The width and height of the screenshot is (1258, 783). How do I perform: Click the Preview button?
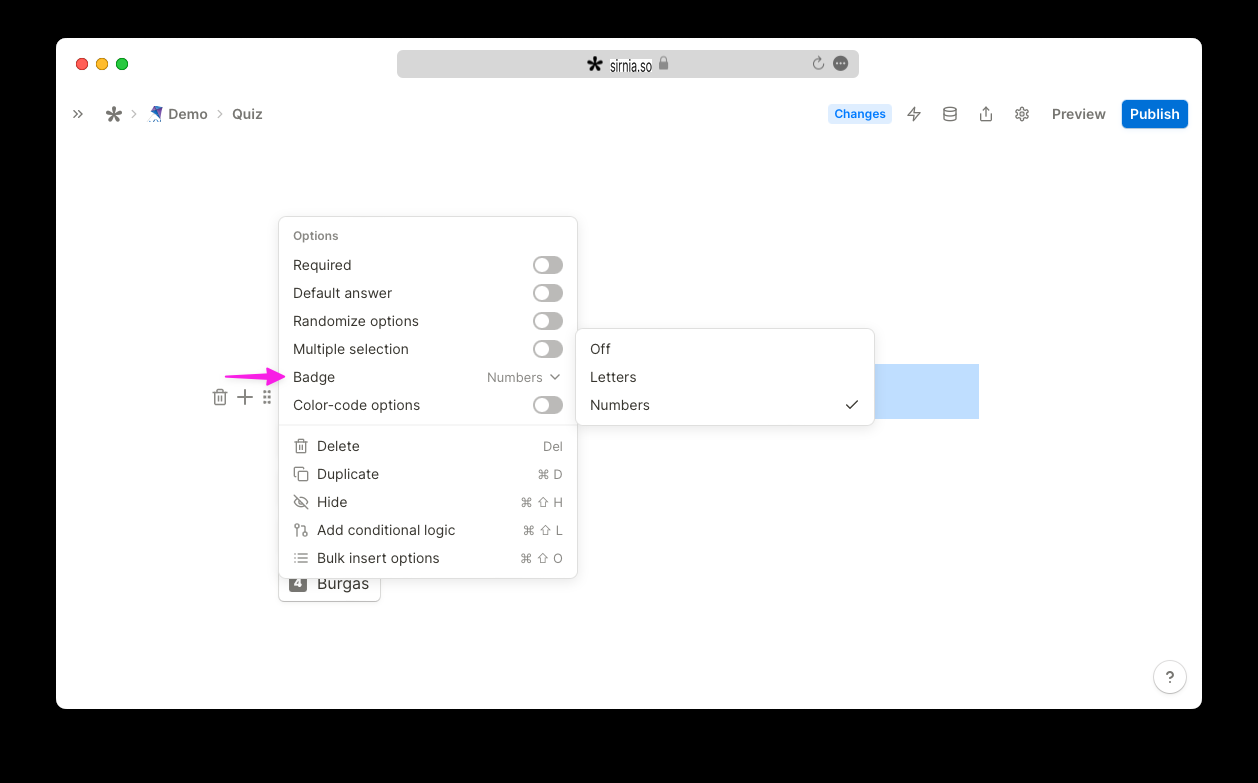1079,114
